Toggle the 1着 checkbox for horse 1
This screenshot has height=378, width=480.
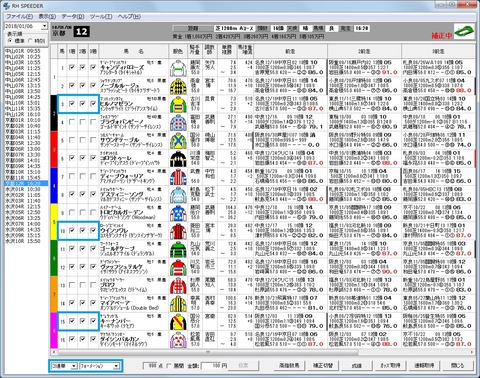click(72, 68)
